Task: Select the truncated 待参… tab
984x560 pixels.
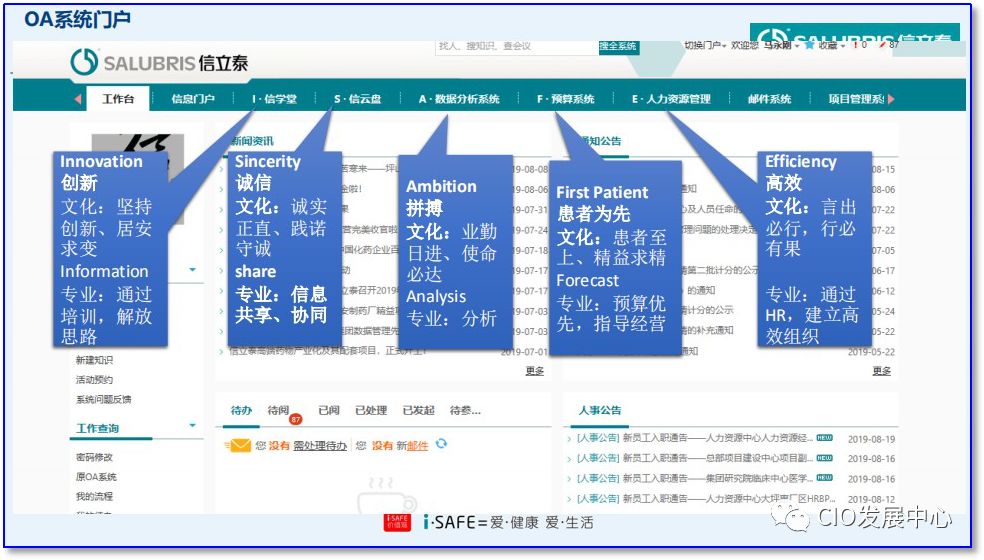Action: point(465,410)
